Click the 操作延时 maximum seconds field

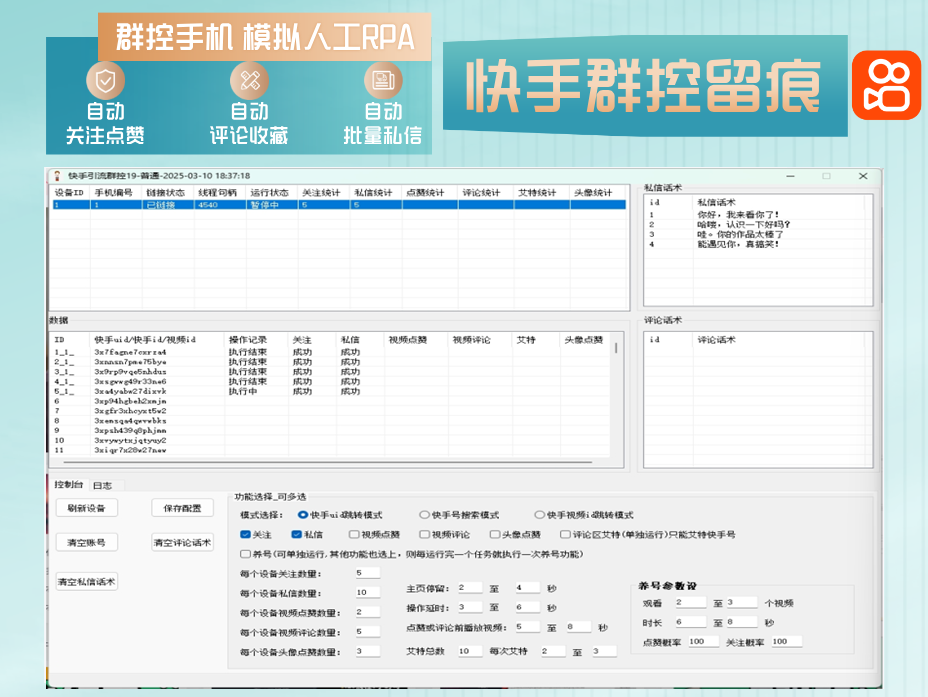[x=527, y=607]
